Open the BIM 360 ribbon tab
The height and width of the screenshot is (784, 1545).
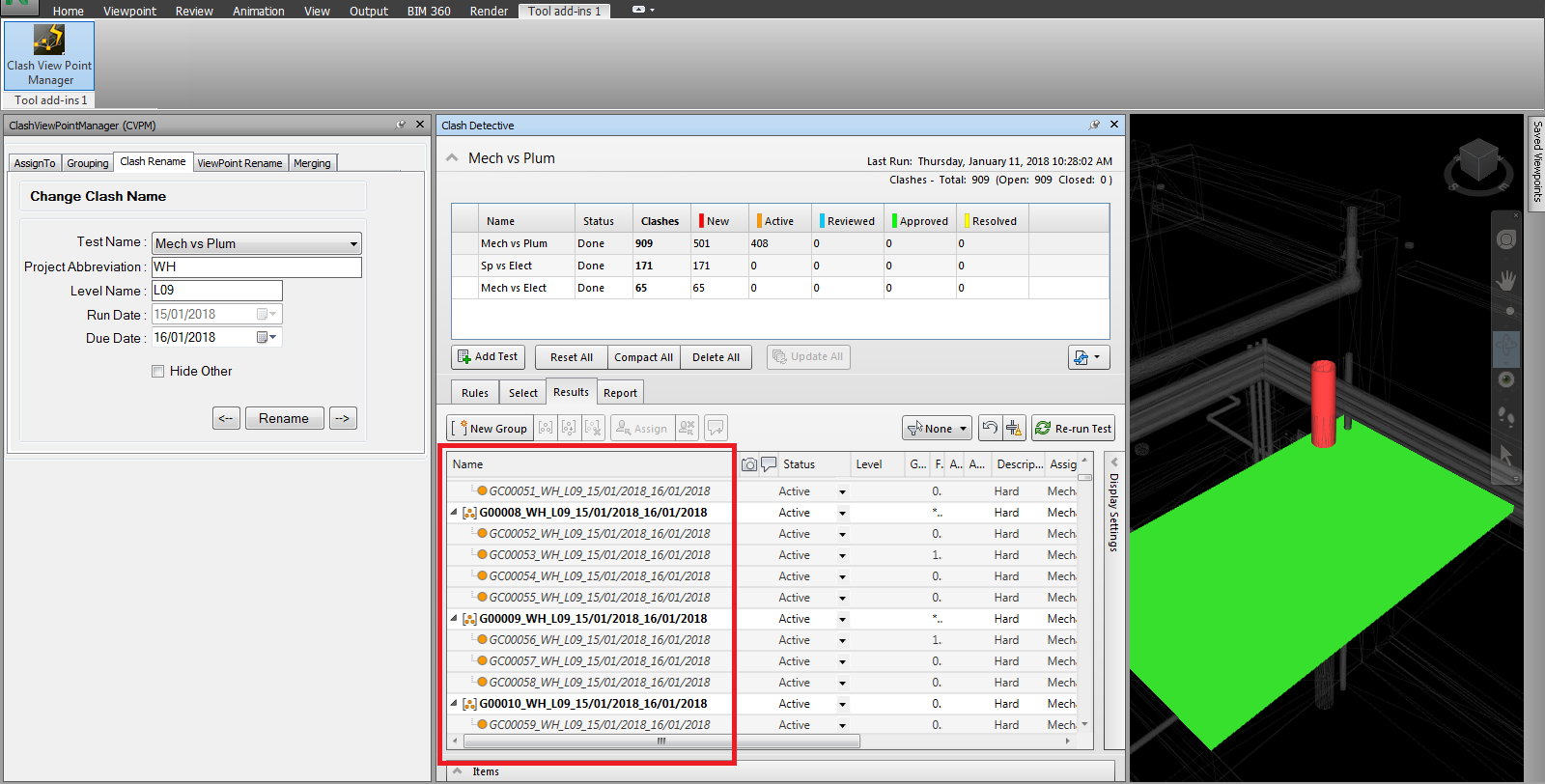[429, 11]
